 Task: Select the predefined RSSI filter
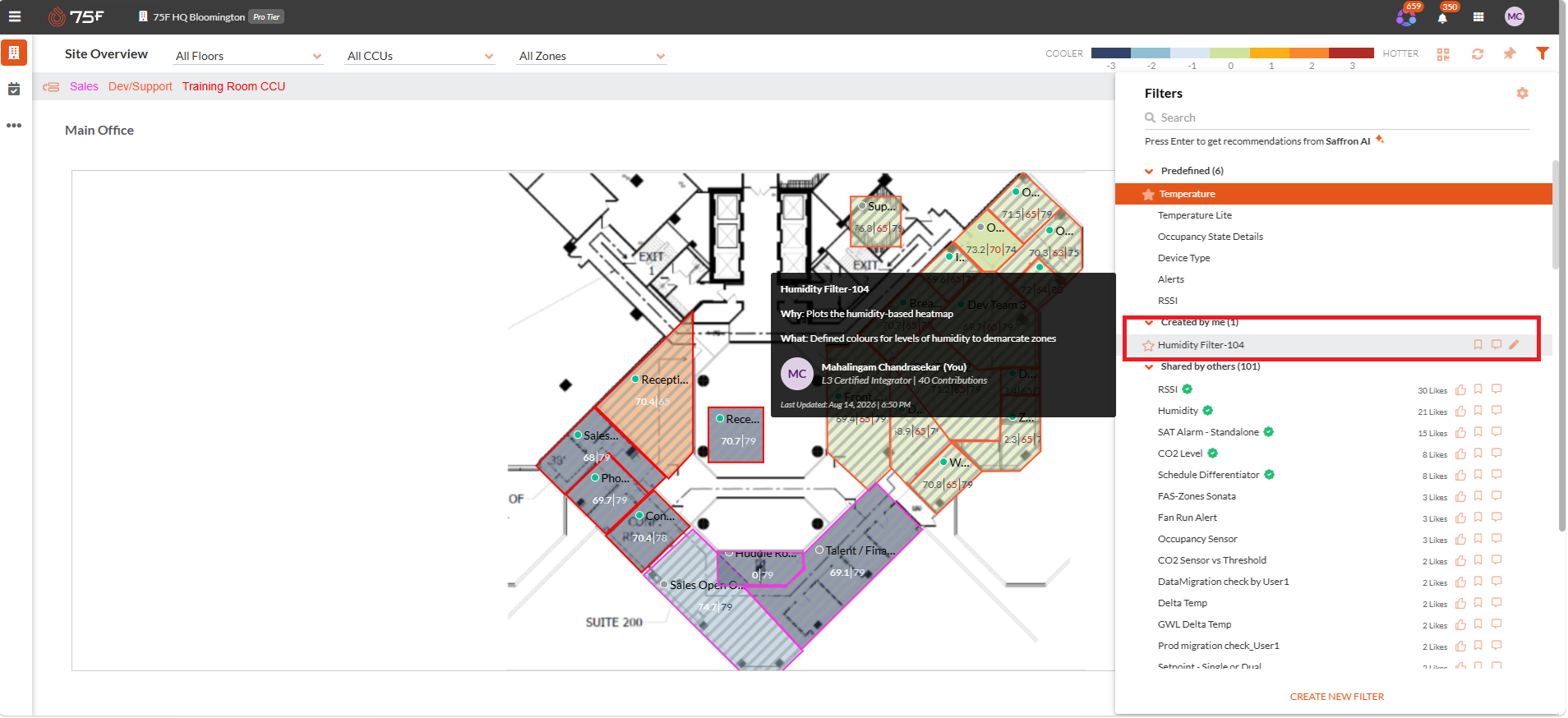click(x=1168, y=301)
